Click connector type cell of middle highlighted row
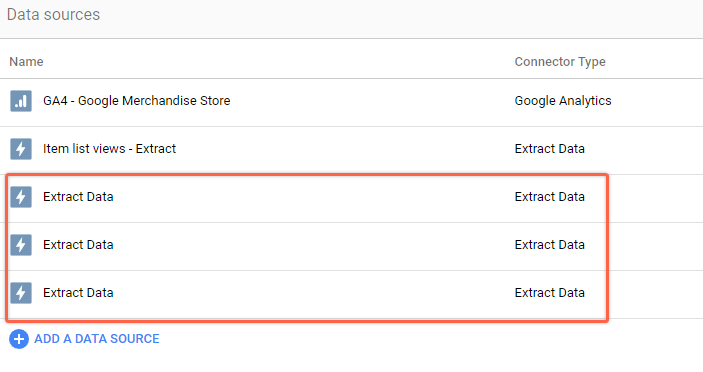Screen dimensions: 703x372 tap(549, 245)
